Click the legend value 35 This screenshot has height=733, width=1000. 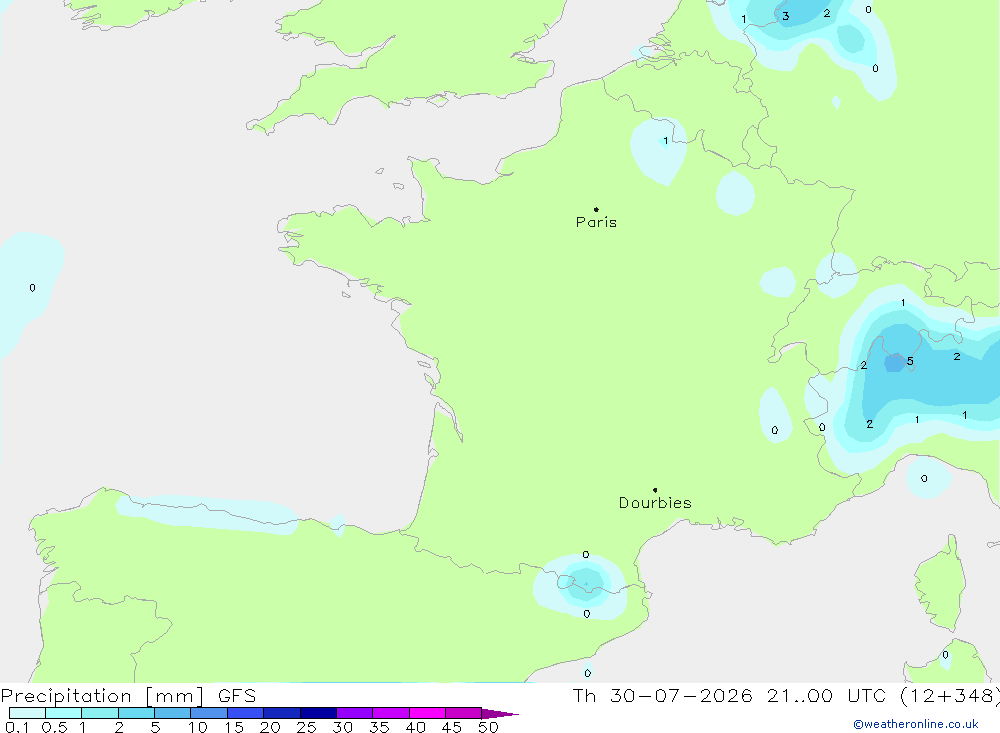coord(379,727)
